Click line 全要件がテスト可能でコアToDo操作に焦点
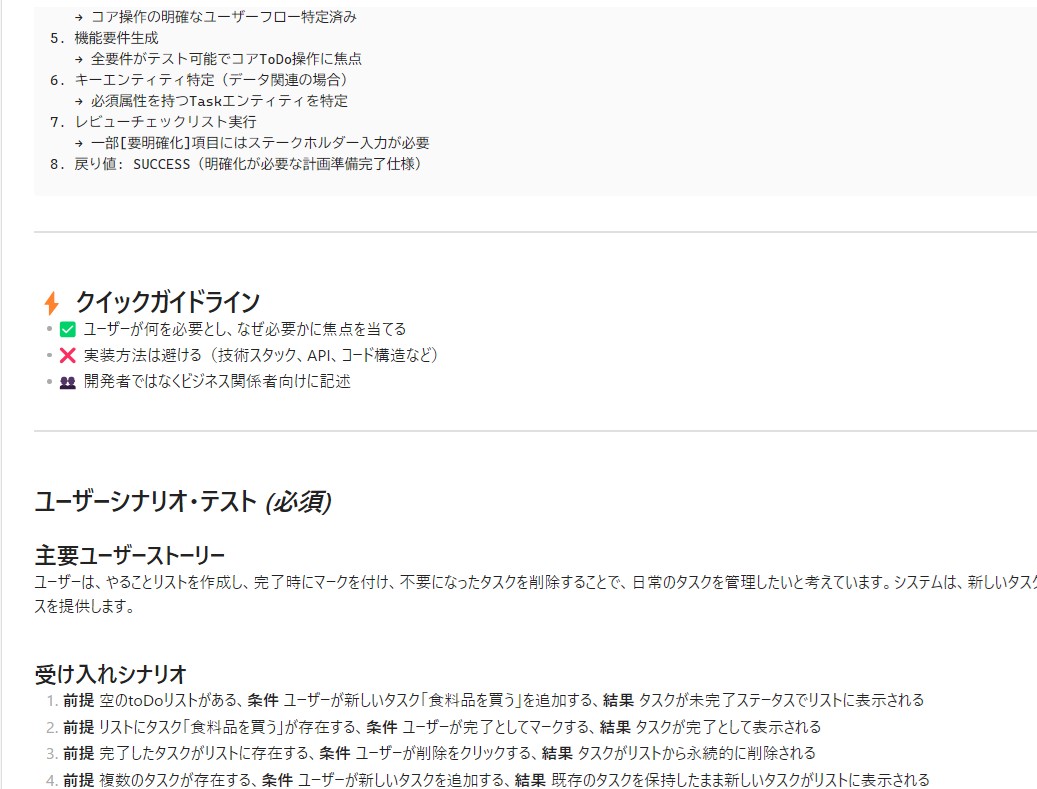Image resolution: width=1037 pixels, height=789 pixels. (x=218, y=59)
